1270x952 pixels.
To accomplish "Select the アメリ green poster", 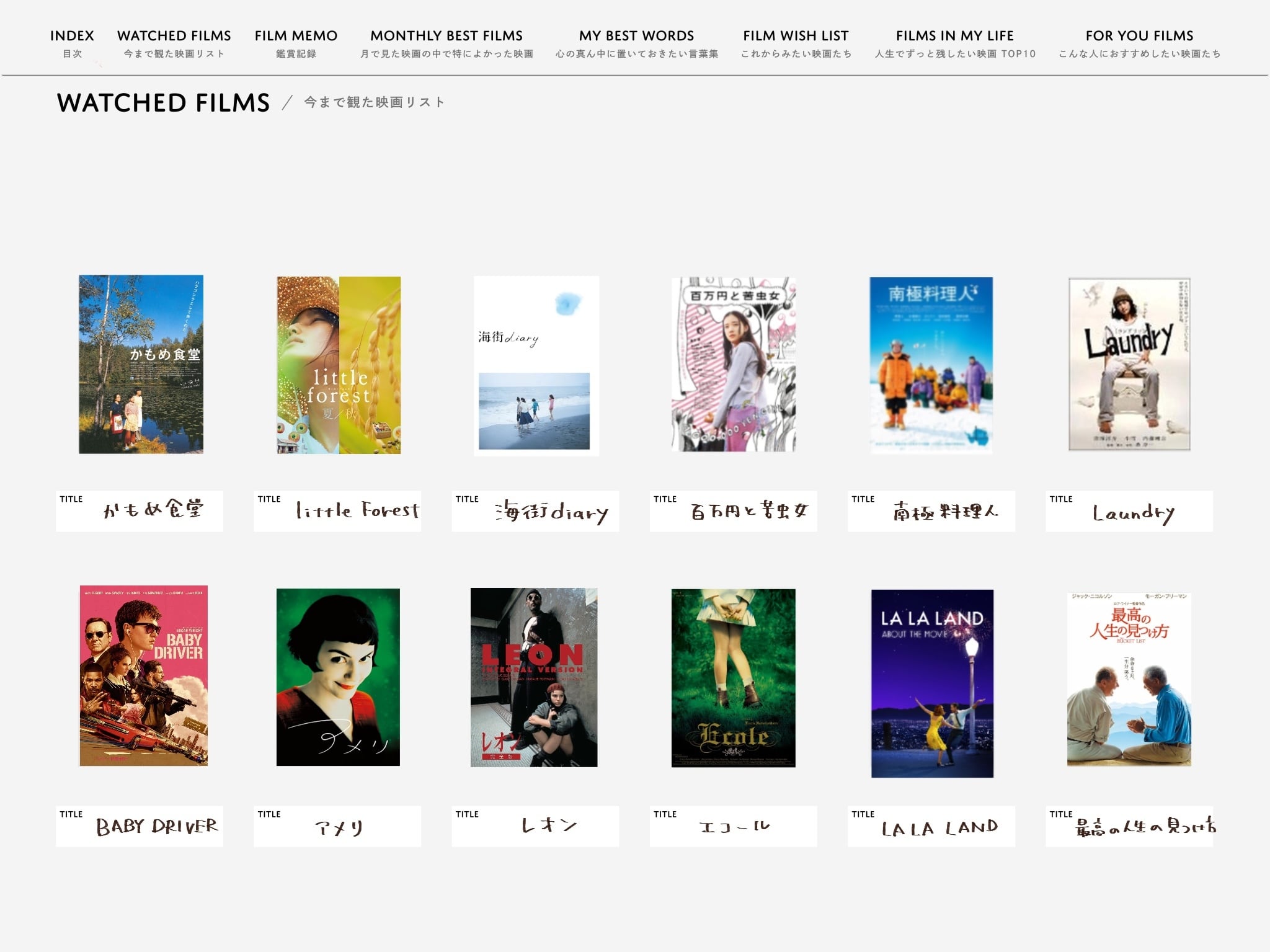I will 338,677.
